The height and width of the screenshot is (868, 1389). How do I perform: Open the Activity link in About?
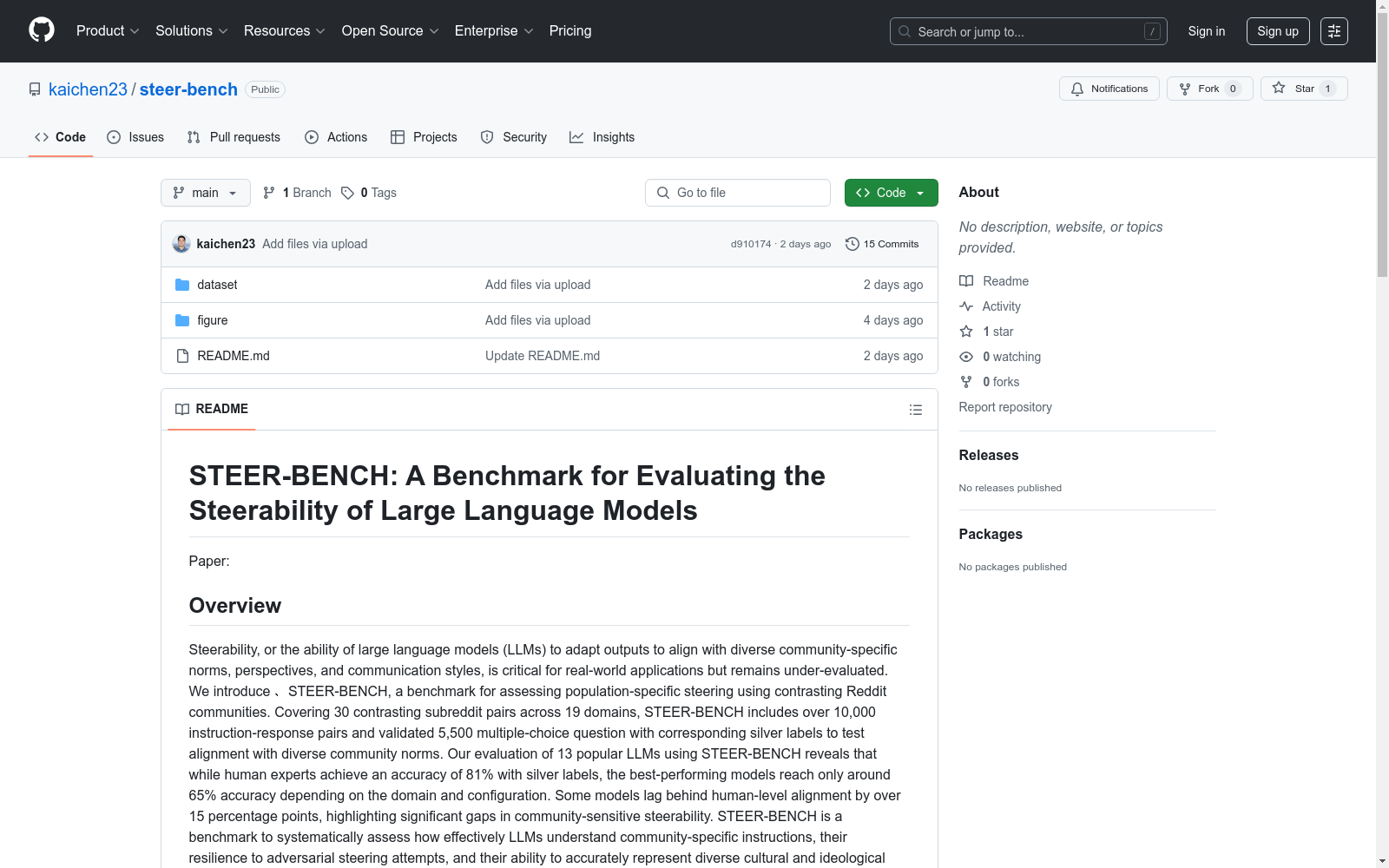tap(991, 306)
